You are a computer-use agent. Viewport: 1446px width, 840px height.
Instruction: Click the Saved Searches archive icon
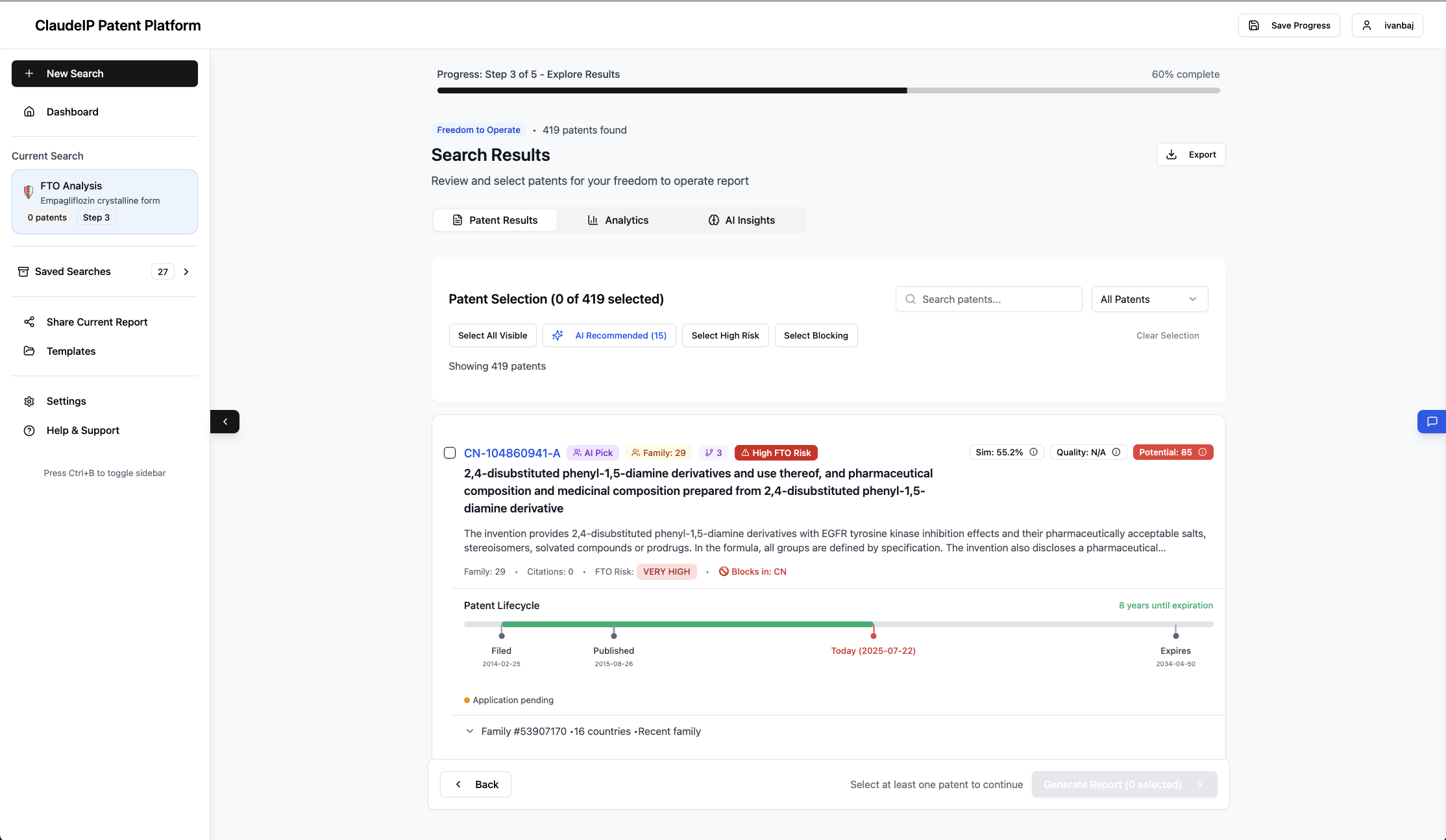23,271
